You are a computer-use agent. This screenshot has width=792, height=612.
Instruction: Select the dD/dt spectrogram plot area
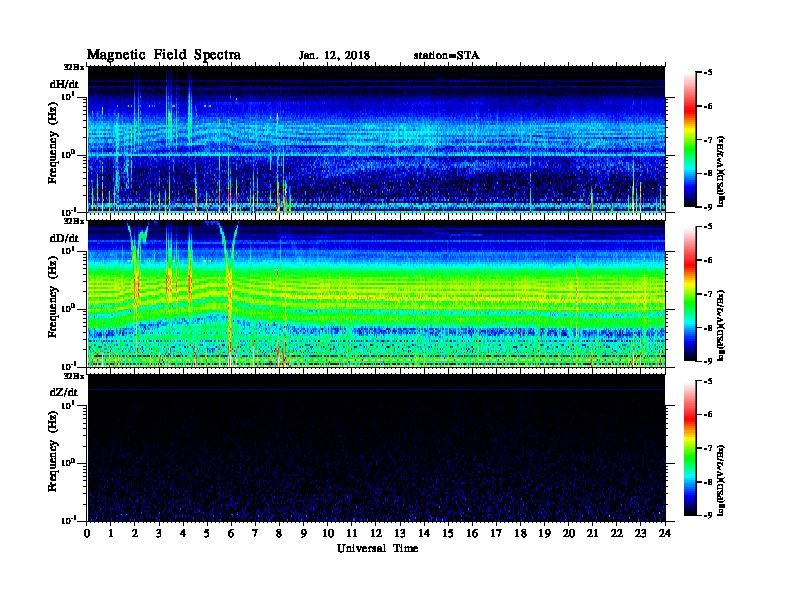coord(377,293)
